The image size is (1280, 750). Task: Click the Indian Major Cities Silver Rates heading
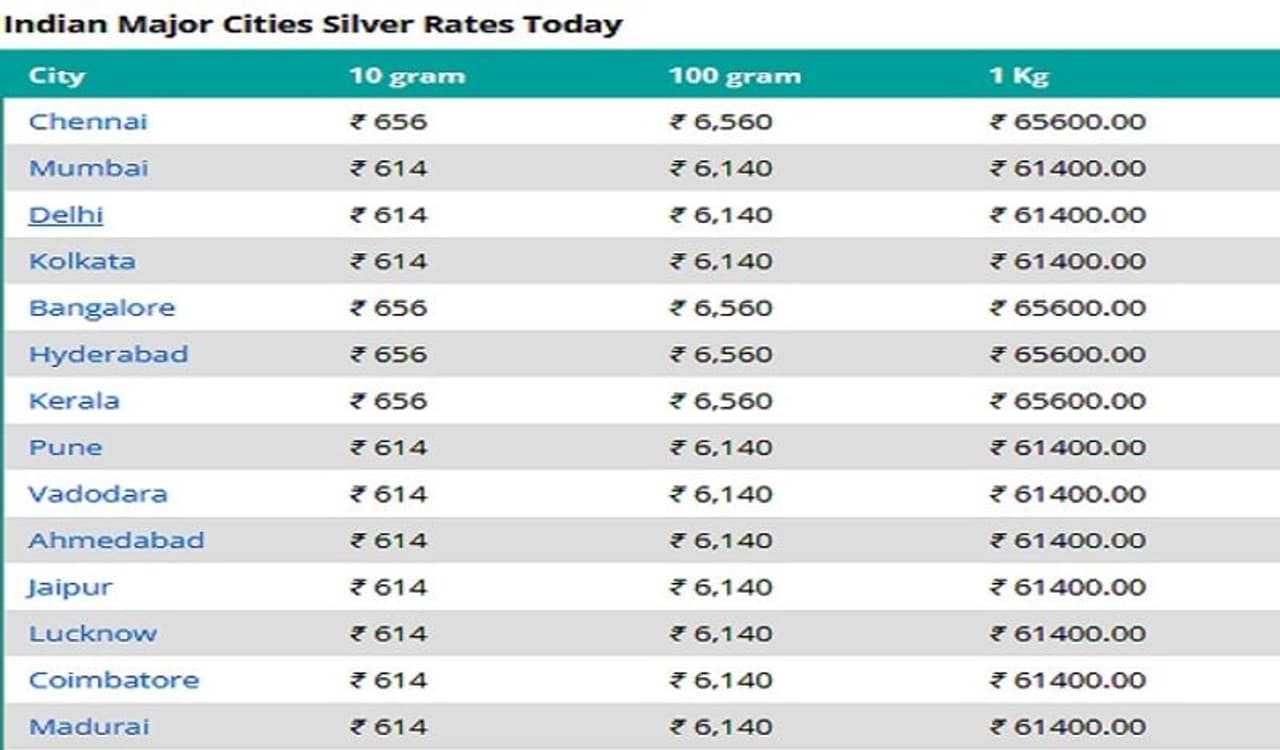coord(312,24)
